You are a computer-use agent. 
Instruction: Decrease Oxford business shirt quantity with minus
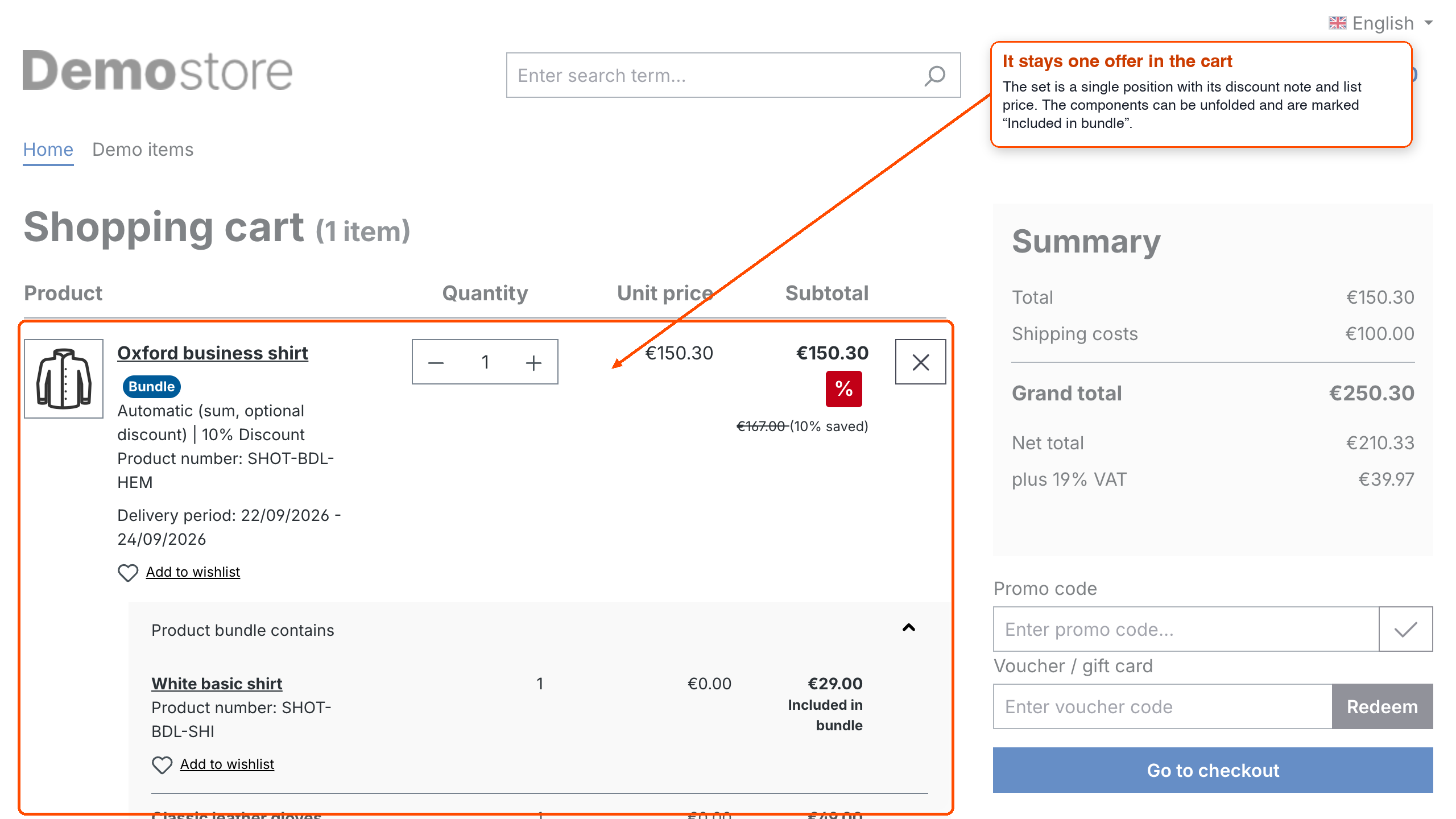click(436, 362)
